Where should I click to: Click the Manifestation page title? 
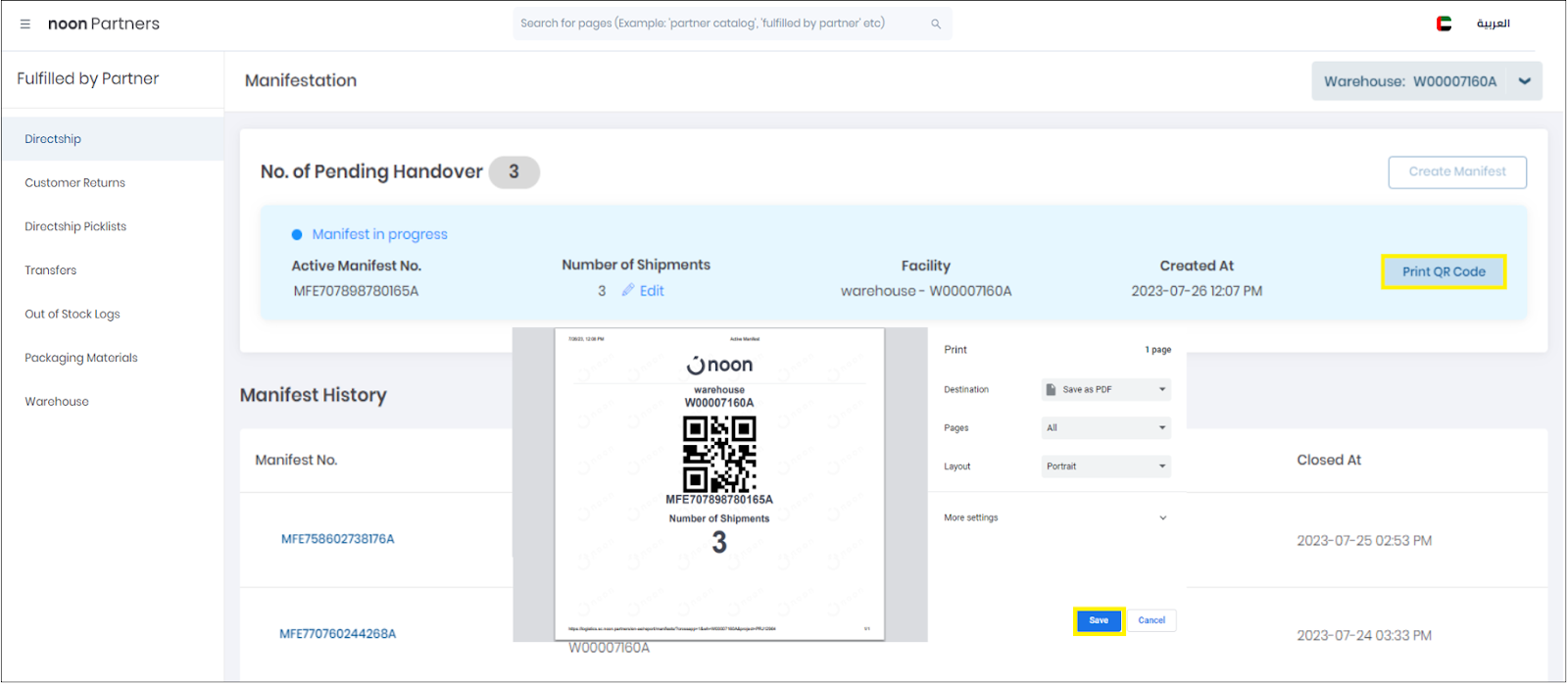(x=301, y=80)
